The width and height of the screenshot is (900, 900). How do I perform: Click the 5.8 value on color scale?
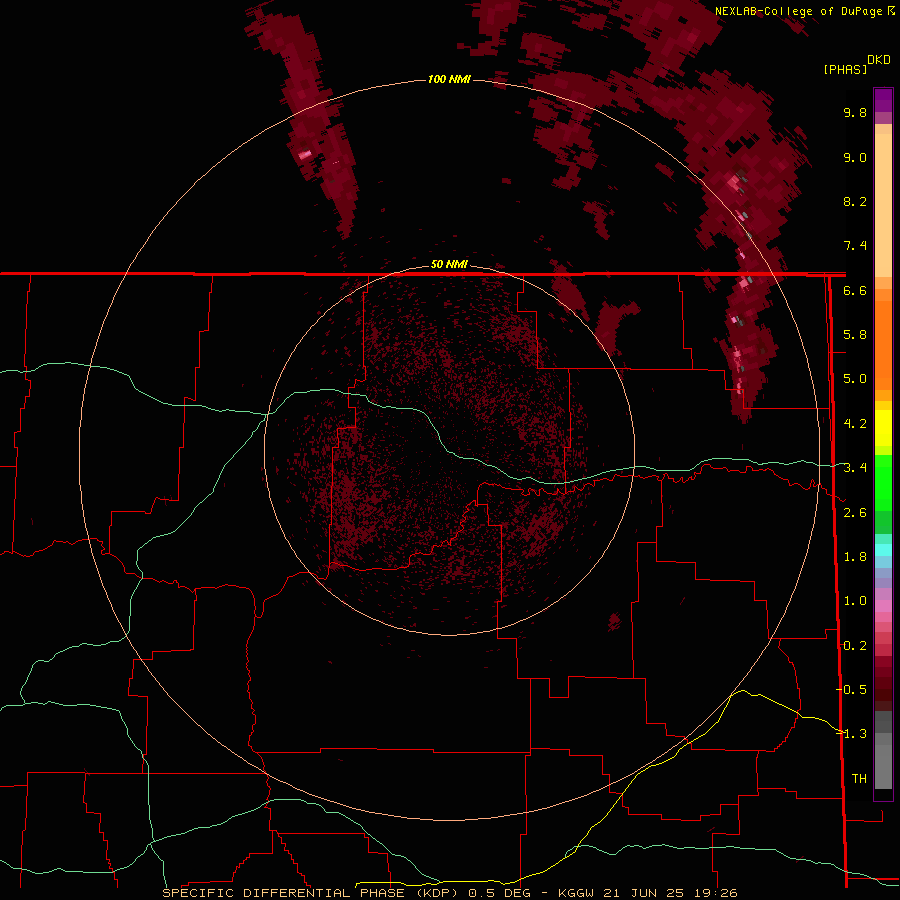point(855,334)
